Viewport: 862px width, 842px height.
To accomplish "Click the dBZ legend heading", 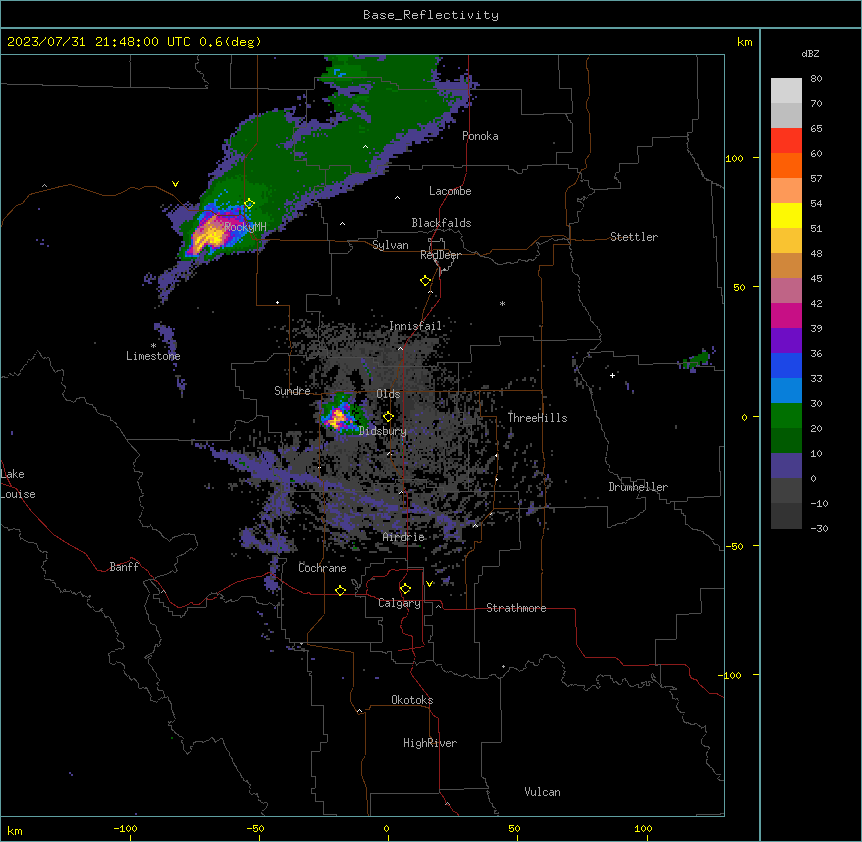I will (810, 53).
